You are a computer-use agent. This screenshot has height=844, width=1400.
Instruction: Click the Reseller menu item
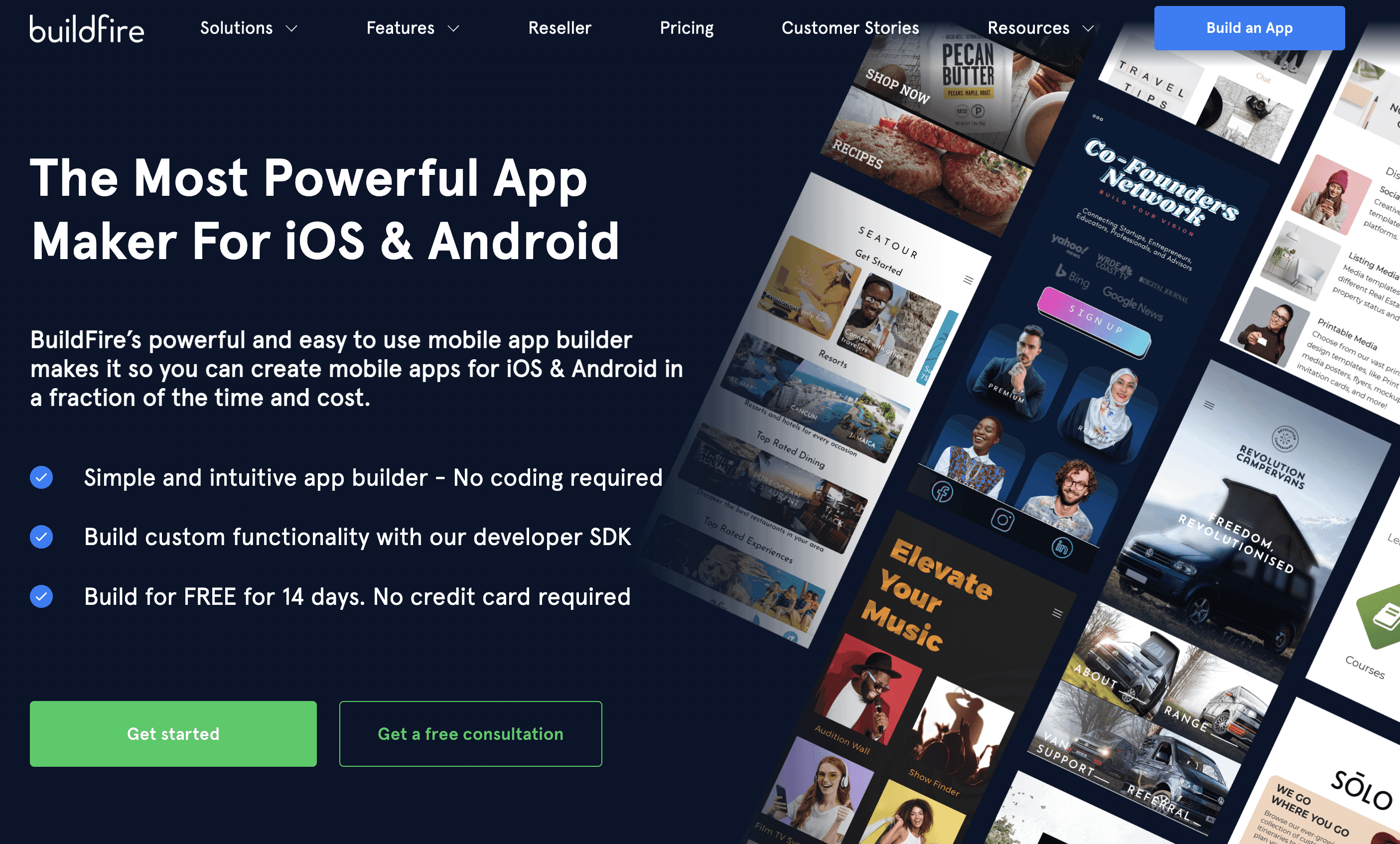tap(559, 27)
